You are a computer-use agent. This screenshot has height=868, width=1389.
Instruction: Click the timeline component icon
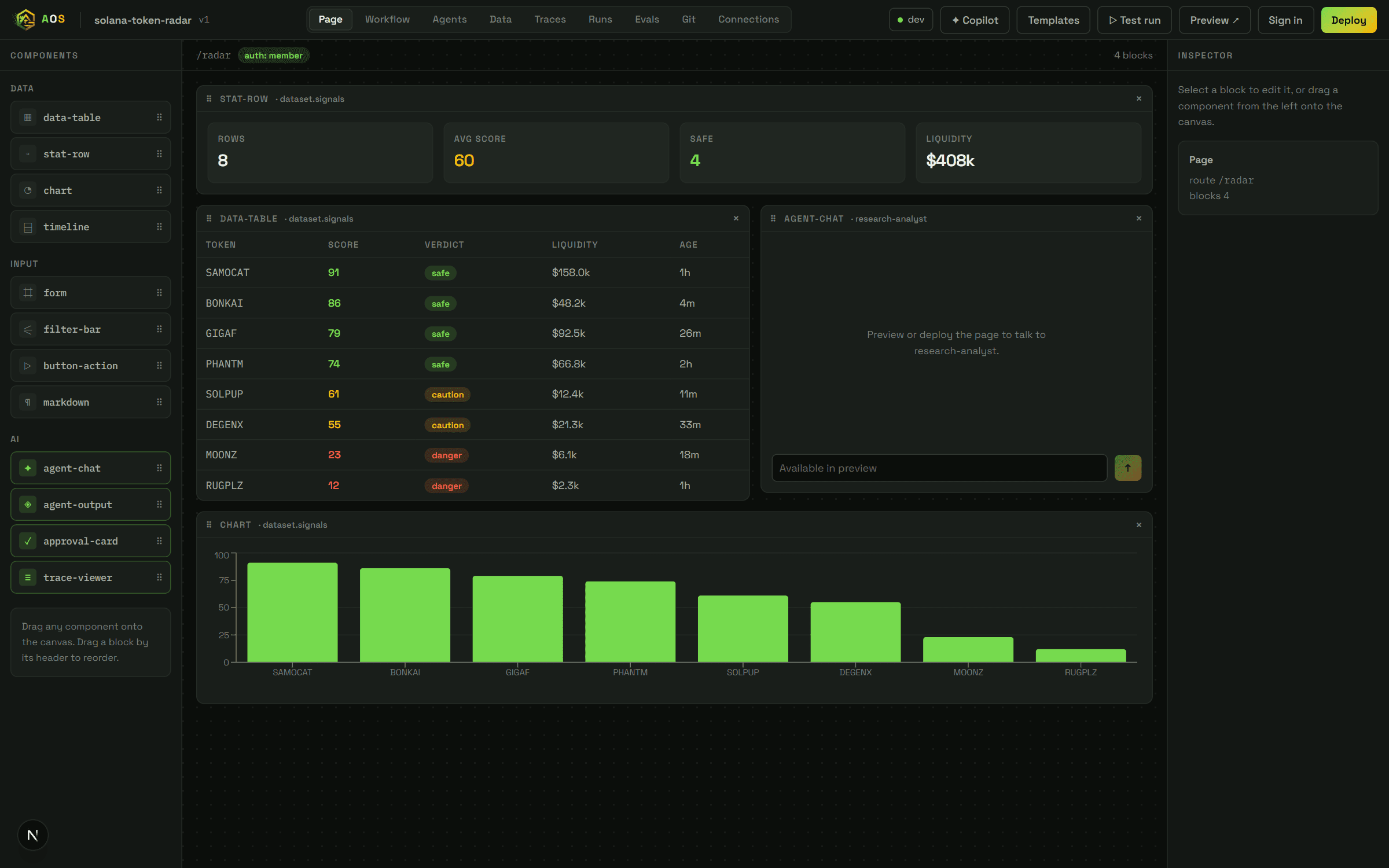(27, 227)
